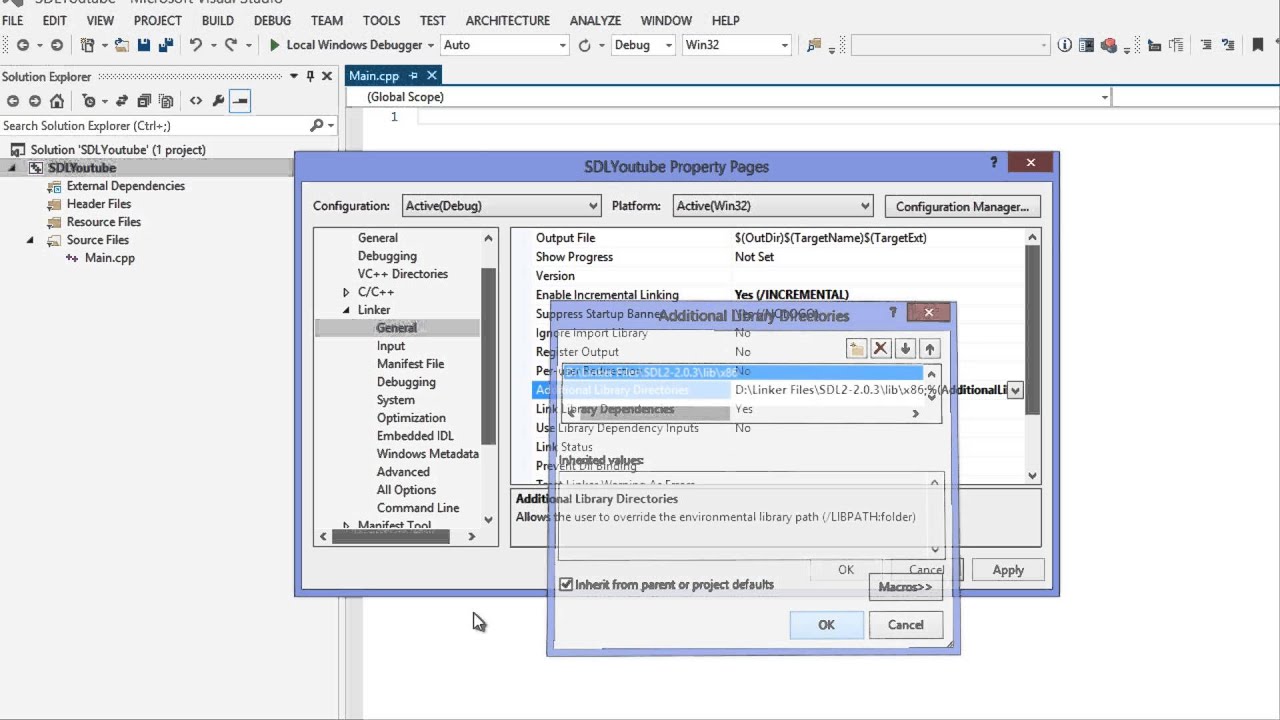The image size is (1280, 720).
Task: Click Move Line Down arrow icon
Action: click(905, 349)
